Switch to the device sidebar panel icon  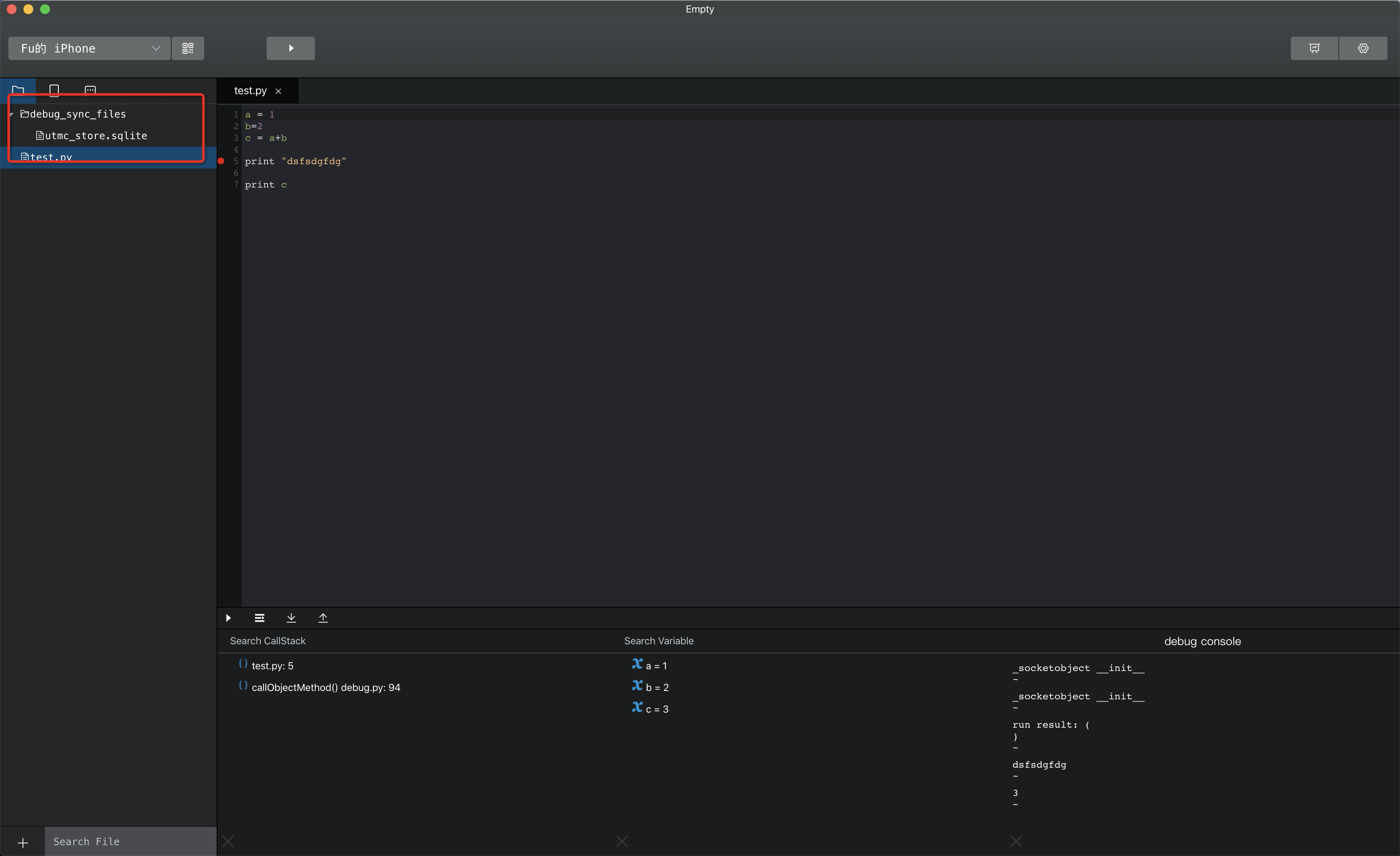click(54, 90)
